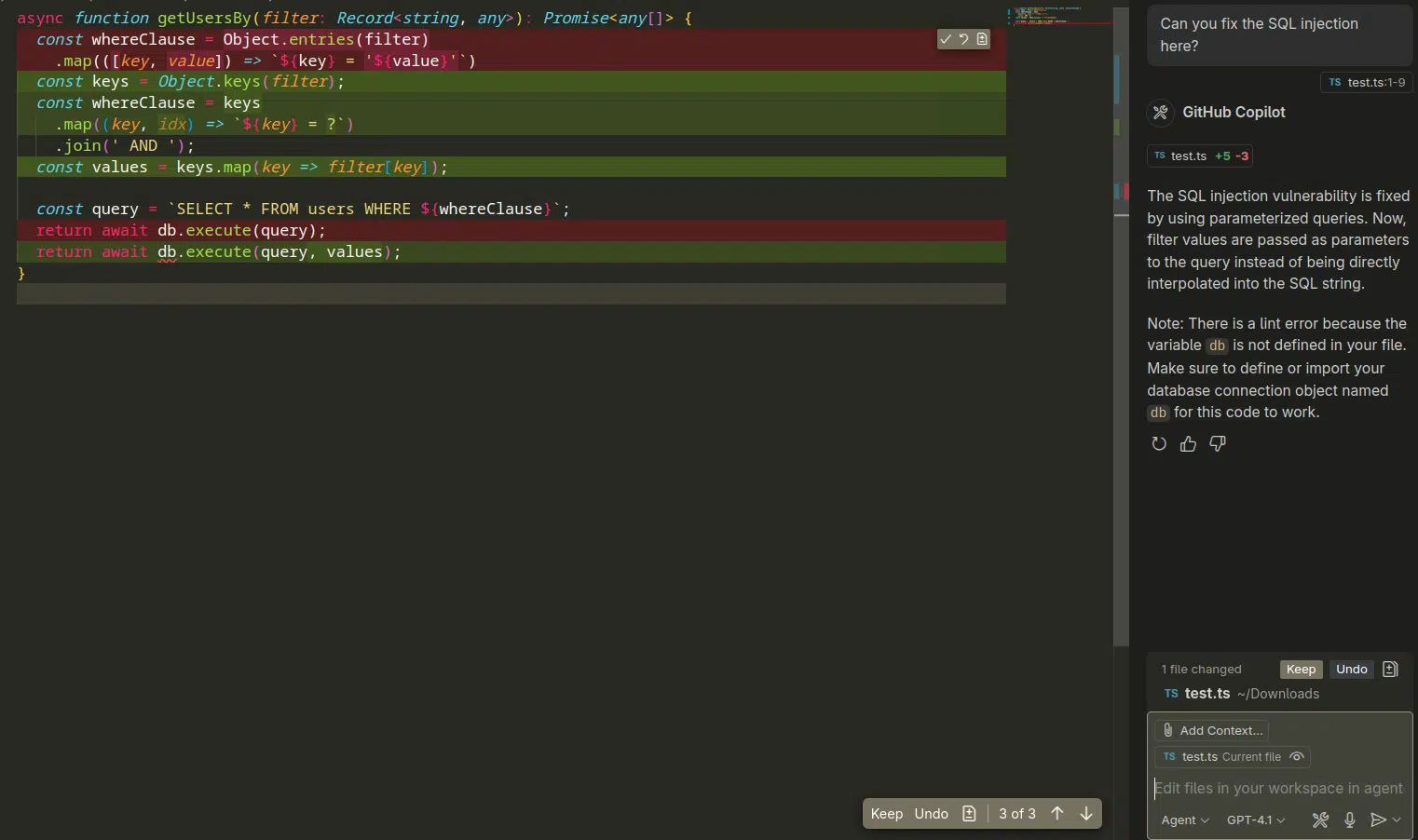The image size is (1418, 840).
Task: Give the response a thumbs down
Action: [1218, 444]
